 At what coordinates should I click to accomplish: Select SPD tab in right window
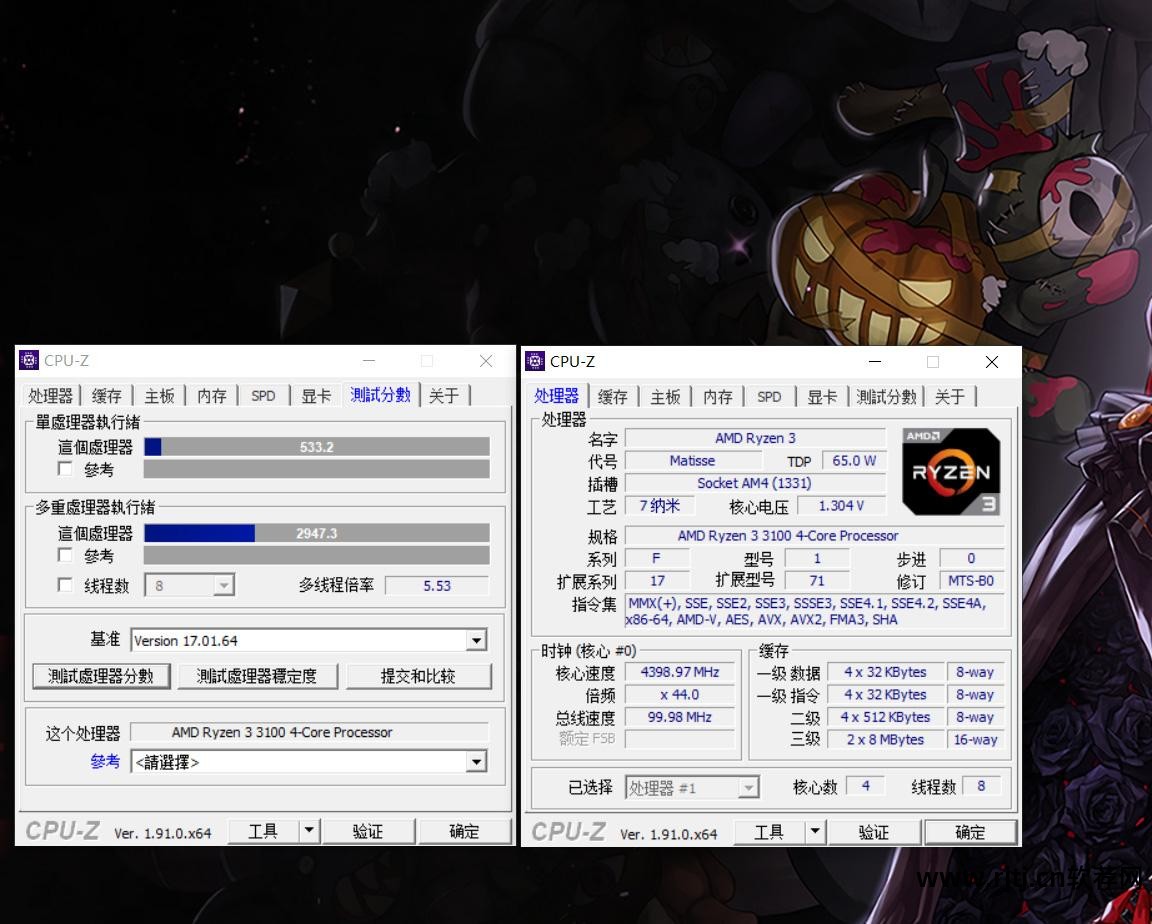[x=769, y=397]
